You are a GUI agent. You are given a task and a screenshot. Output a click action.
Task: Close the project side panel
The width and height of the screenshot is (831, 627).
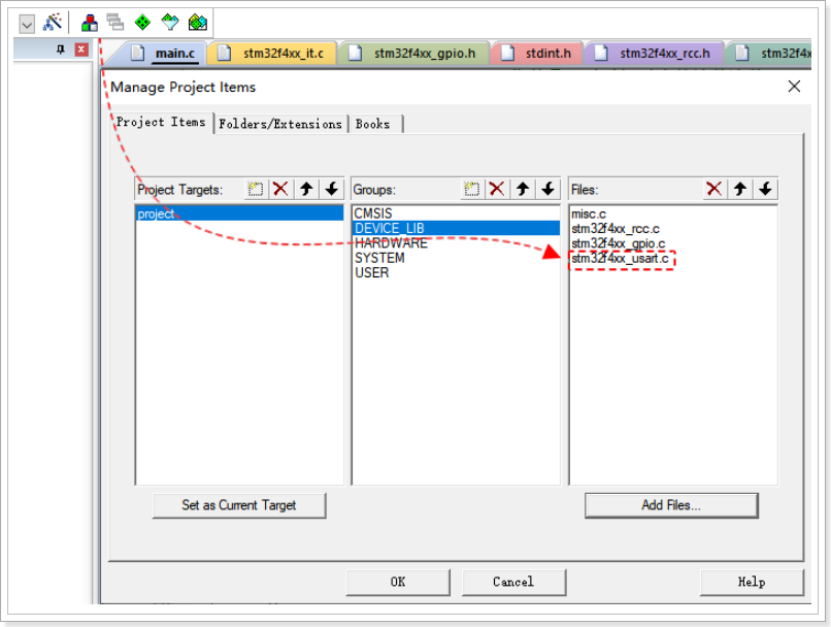click(81, 50)
